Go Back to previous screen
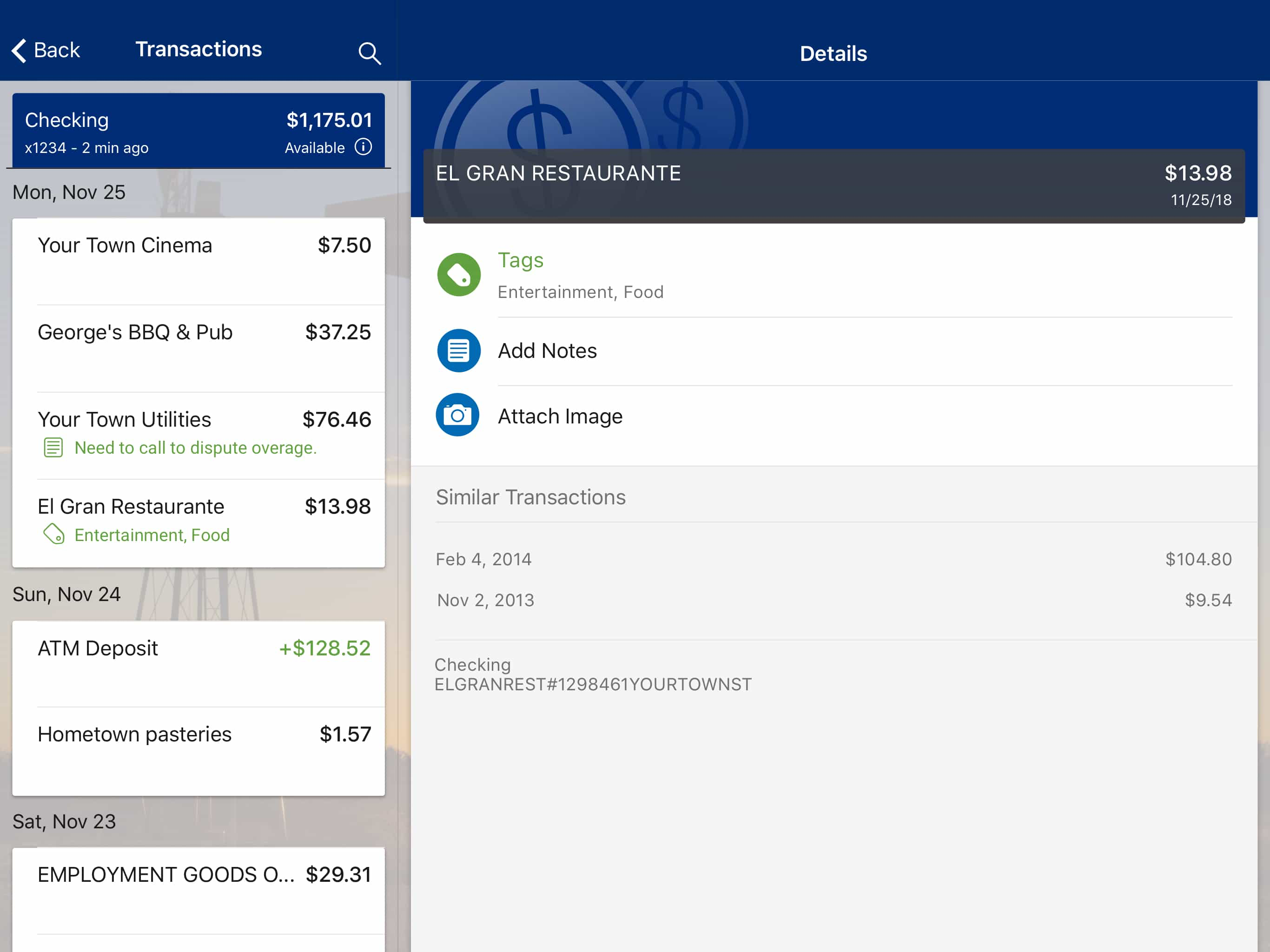 point(46,51)
